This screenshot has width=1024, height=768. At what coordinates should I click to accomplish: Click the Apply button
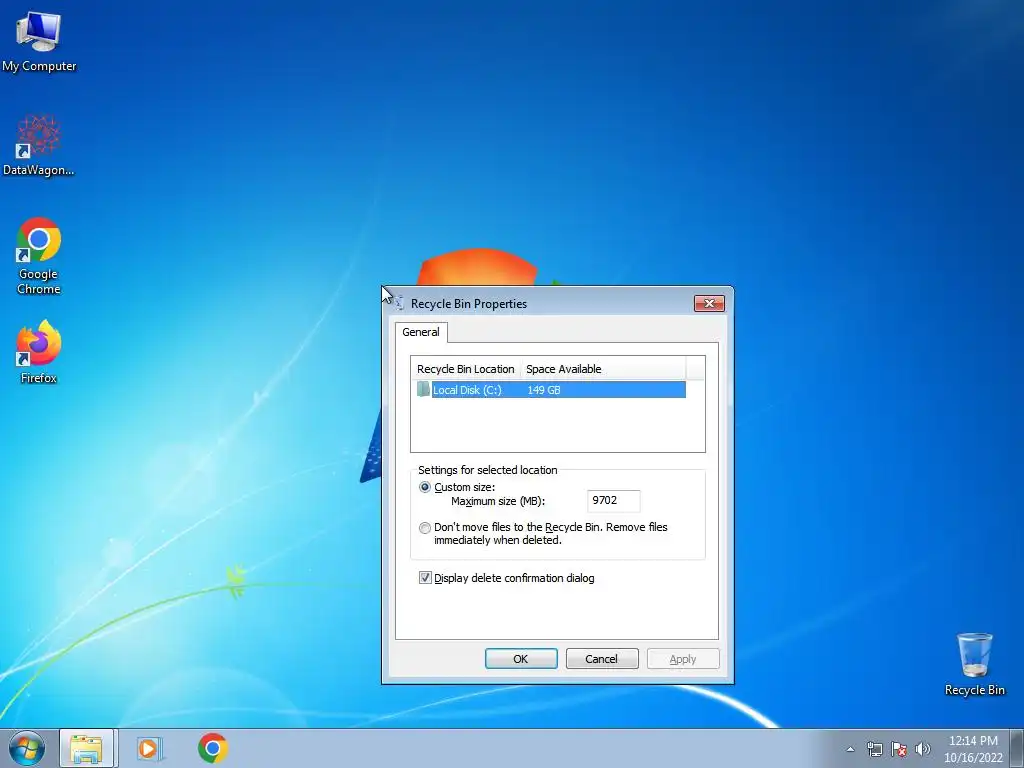click(x=683, y=659)
